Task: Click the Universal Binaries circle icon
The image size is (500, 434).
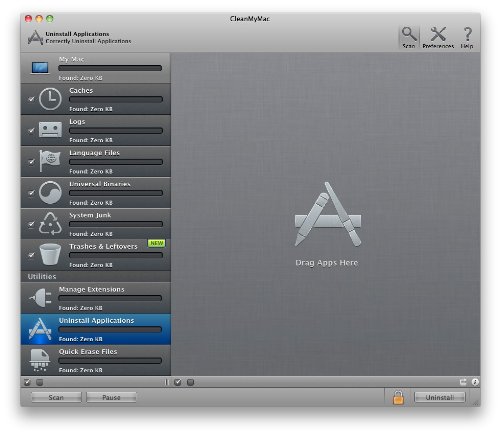Action: (50, 192)
